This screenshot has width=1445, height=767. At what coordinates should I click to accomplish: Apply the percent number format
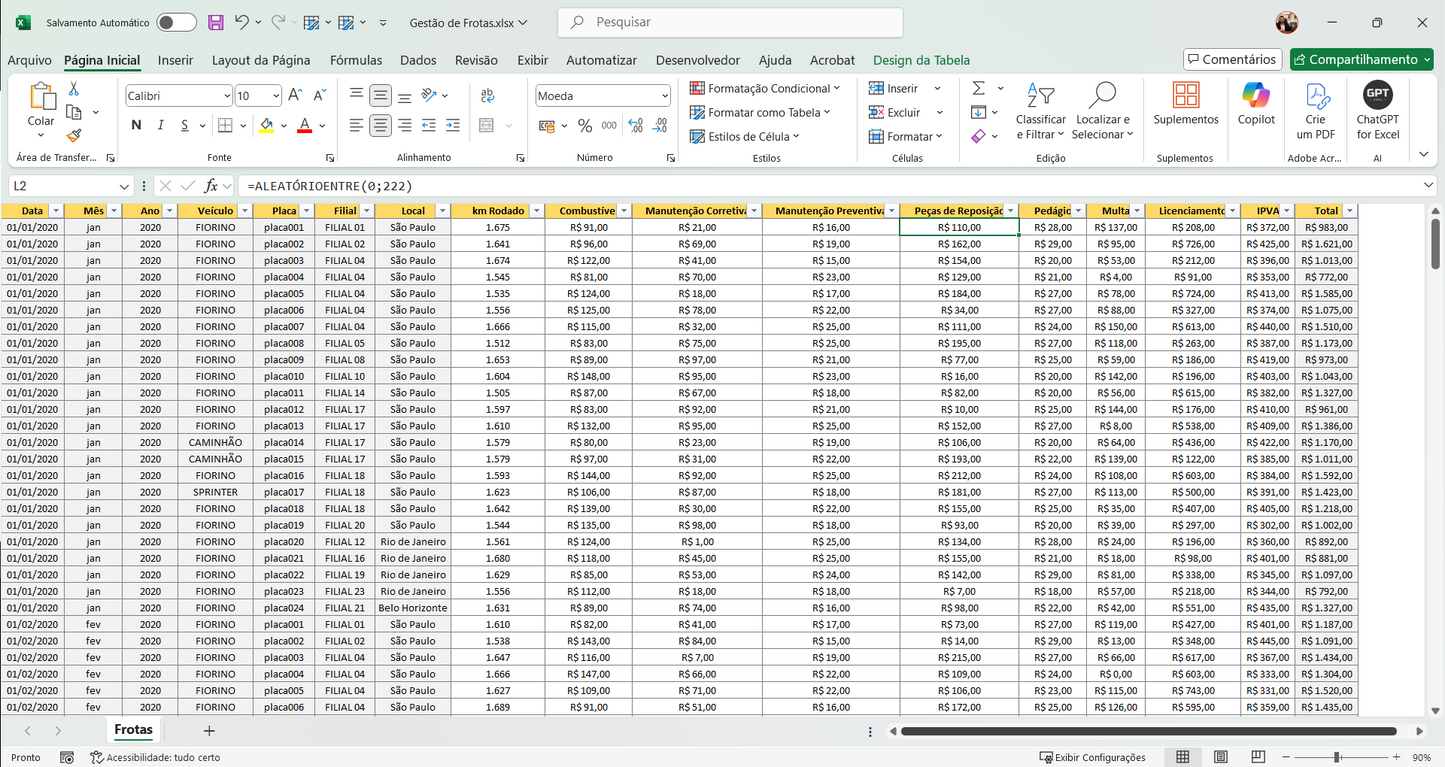tap(587, 127)
